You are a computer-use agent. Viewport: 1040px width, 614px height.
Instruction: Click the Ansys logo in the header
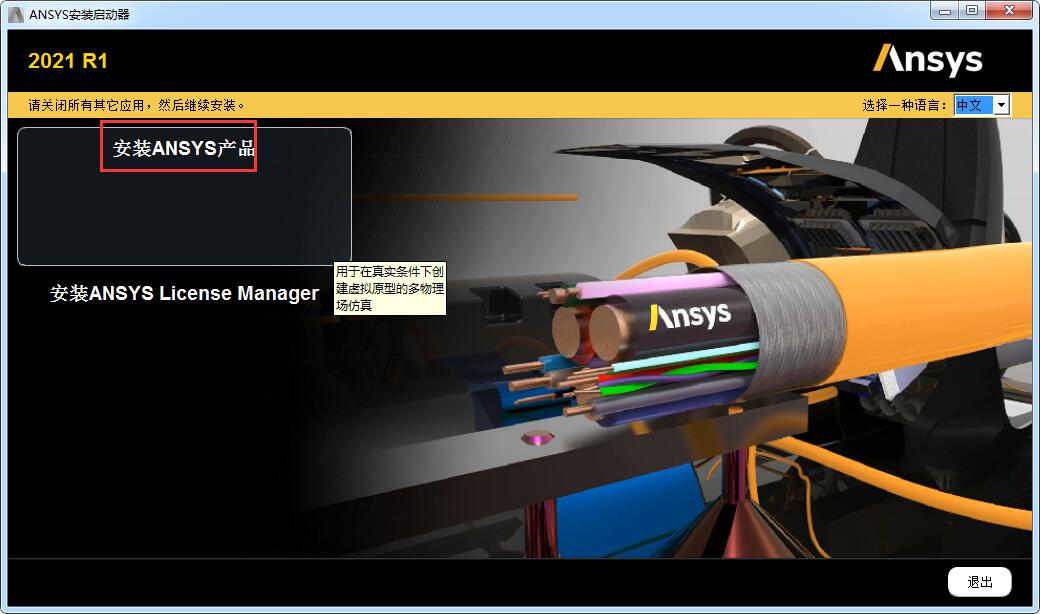click(927, 60)
